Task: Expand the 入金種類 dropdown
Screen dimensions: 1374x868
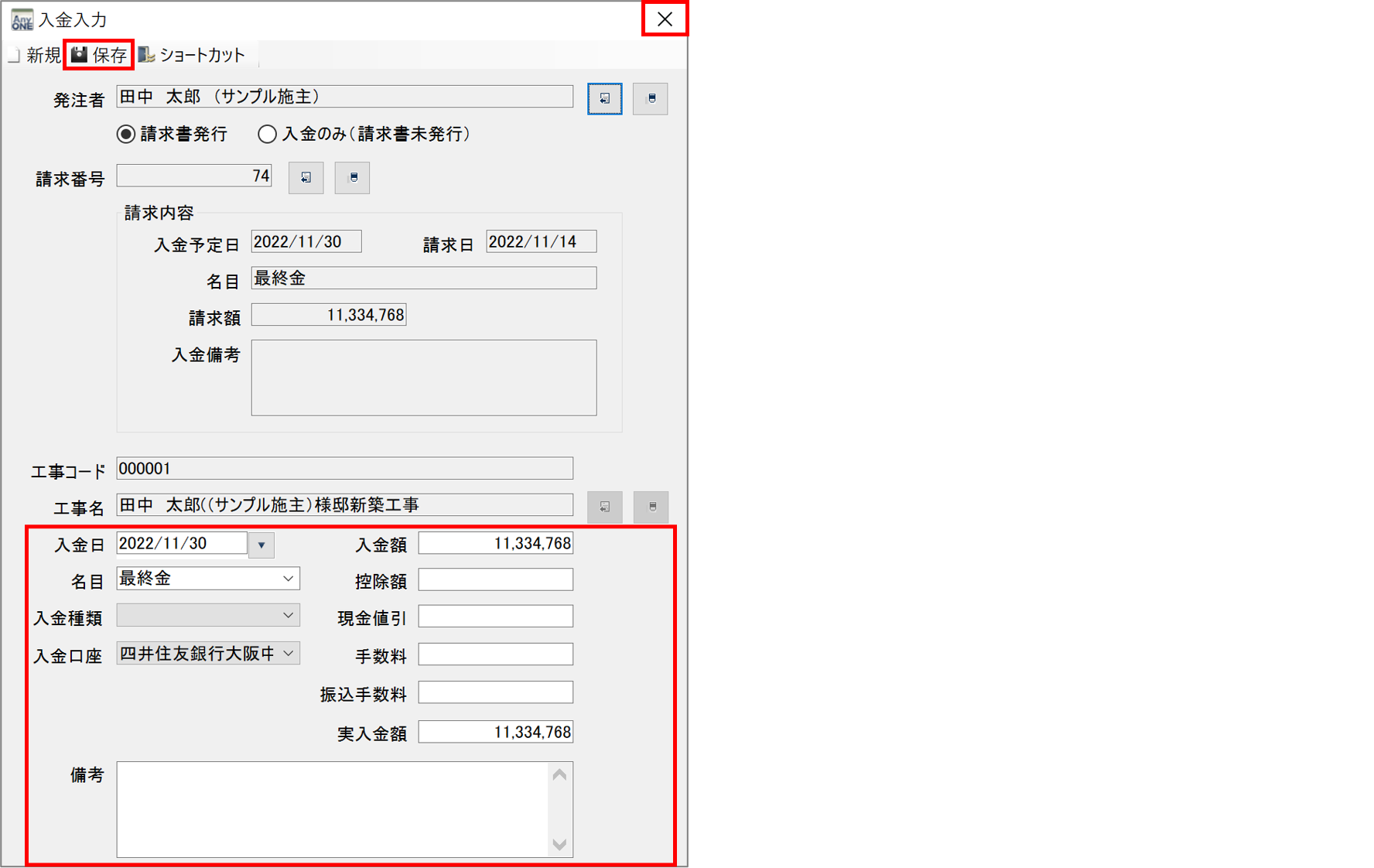Action: tap(288, 616)
